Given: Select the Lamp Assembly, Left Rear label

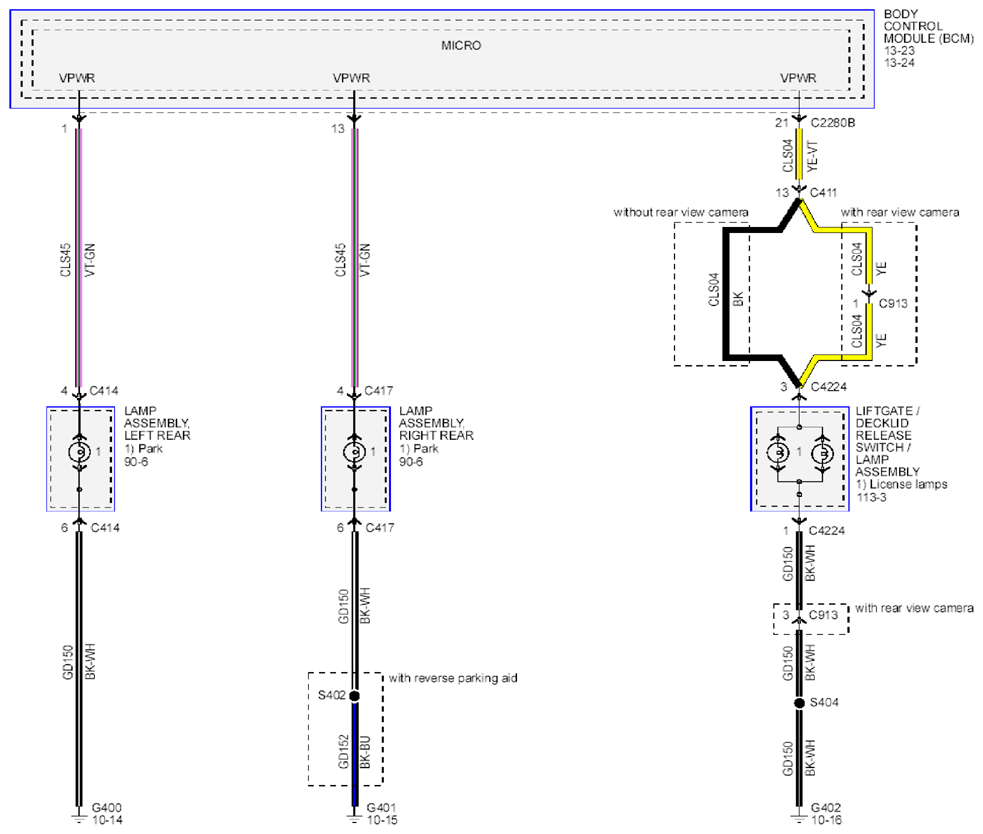Looking at the screenshot, I should [157, 423].
